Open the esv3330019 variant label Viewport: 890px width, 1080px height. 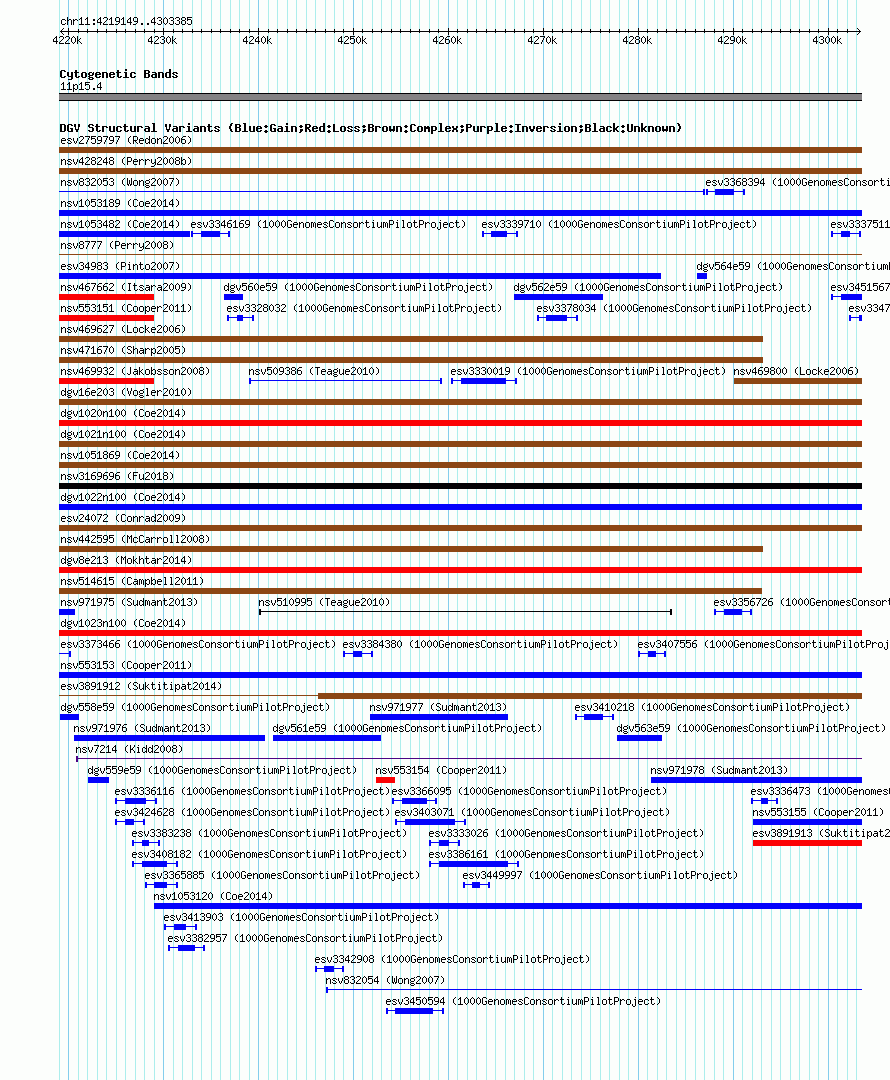(x=588, y=371)
